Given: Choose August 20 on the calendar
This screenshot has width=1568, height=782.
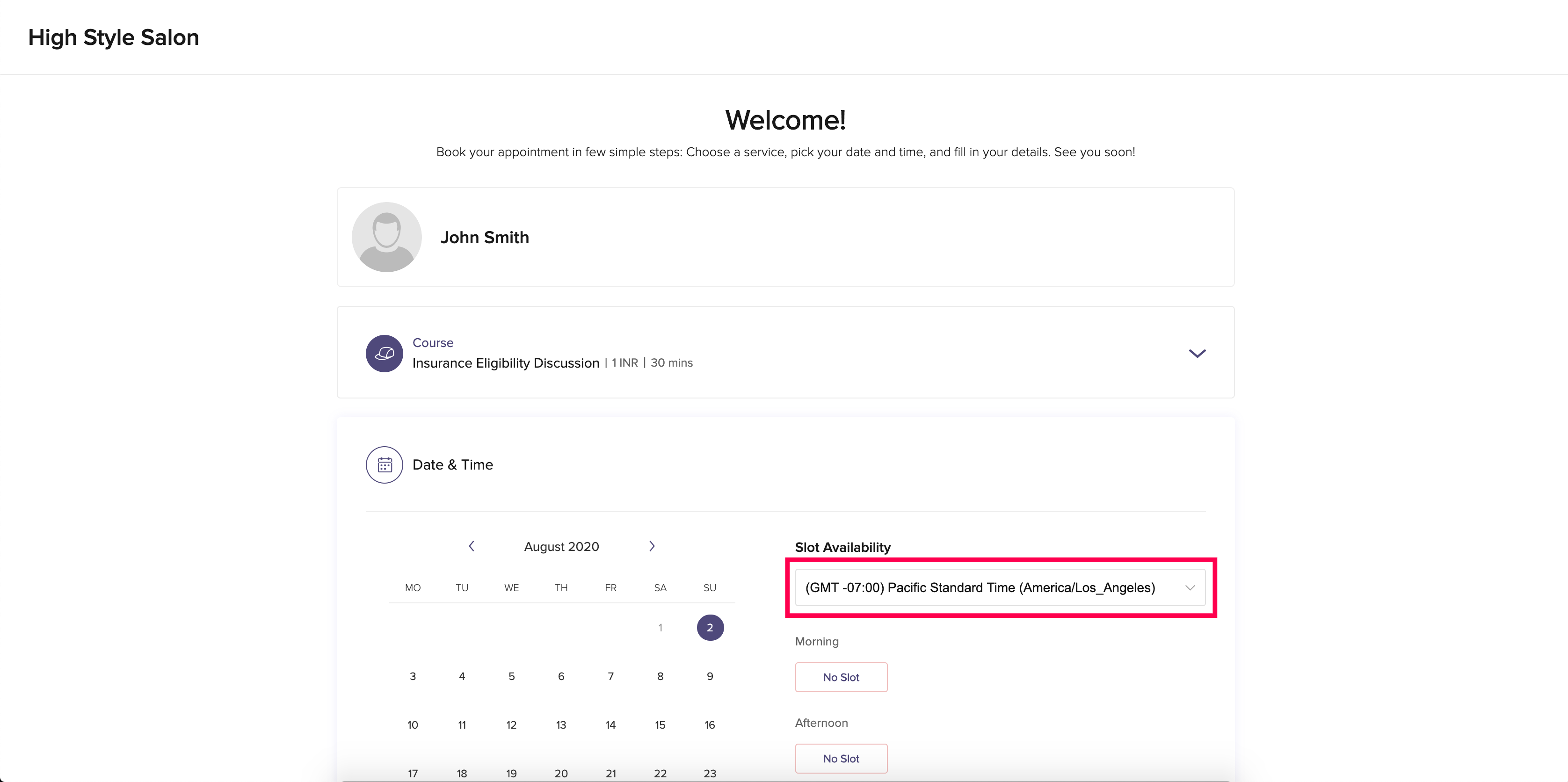Looking at the screenshot, I should (x=560, y=773).
